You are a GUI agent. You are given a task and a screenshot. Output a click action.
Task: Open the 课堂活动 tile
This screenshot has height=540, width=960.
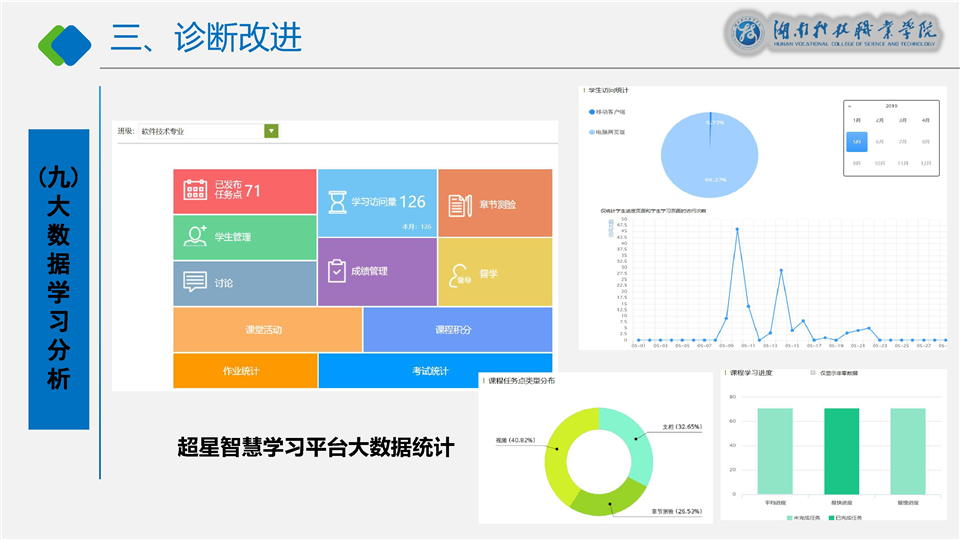tap(267, 329)
